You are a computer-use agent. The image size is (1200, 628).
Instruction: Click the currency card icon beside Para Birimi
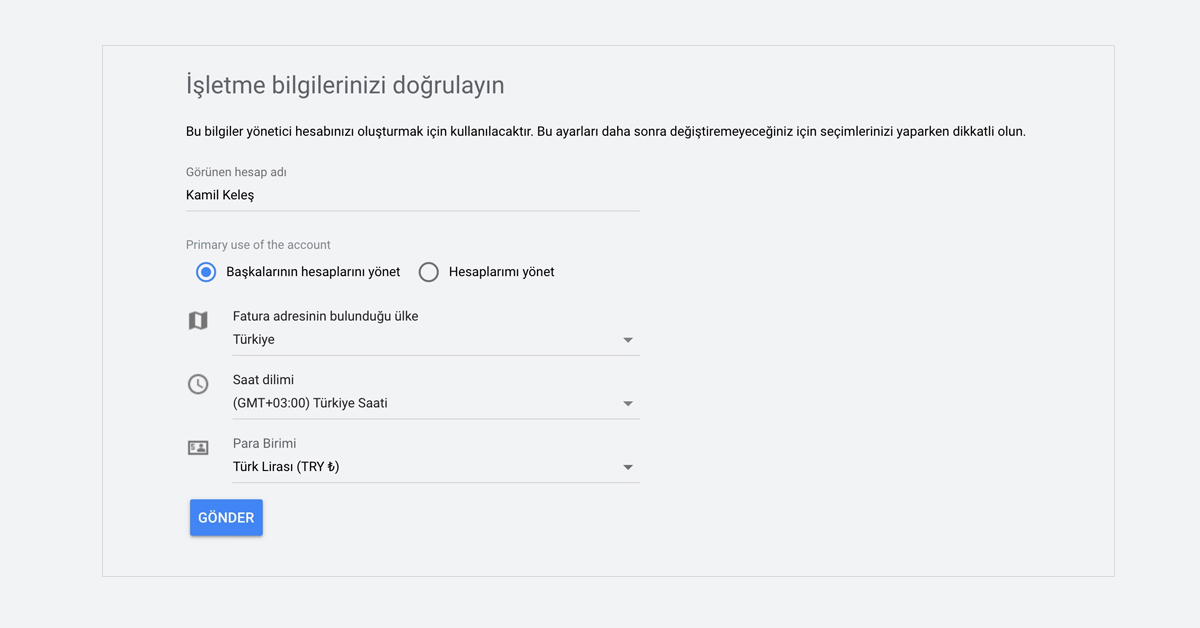coord(198,448)
